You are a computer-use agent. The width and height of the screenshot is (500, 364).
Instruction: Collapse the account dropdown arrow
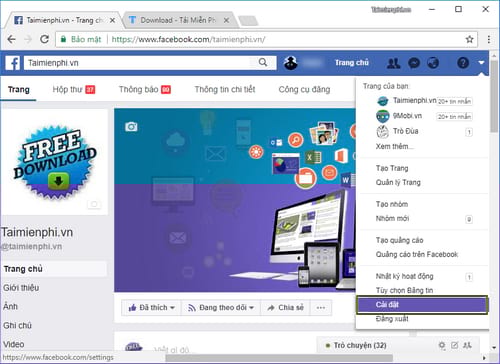point(481,62)
